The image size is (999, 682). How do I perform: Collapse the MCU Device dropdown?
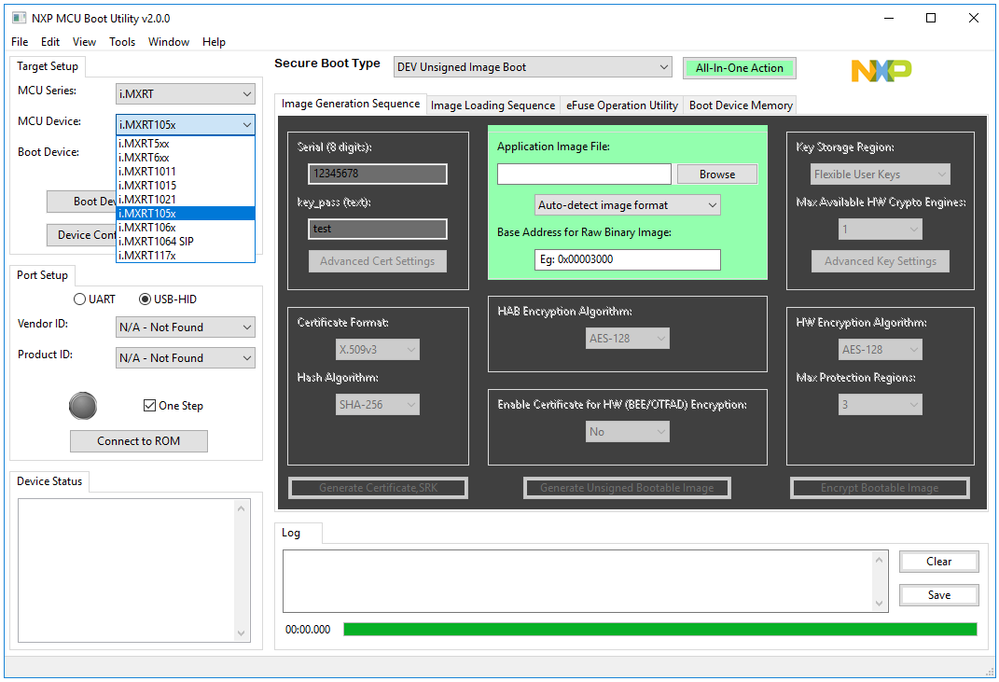[185, 124]
